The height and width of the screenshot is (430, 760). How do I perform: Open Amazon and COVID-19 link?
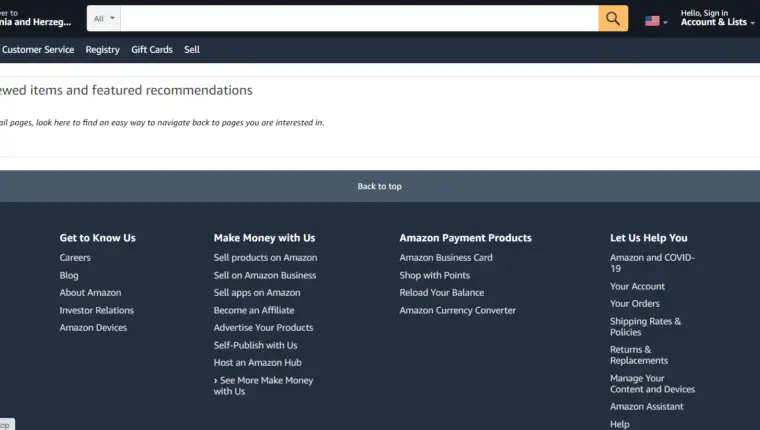click(x=652, y=263)
